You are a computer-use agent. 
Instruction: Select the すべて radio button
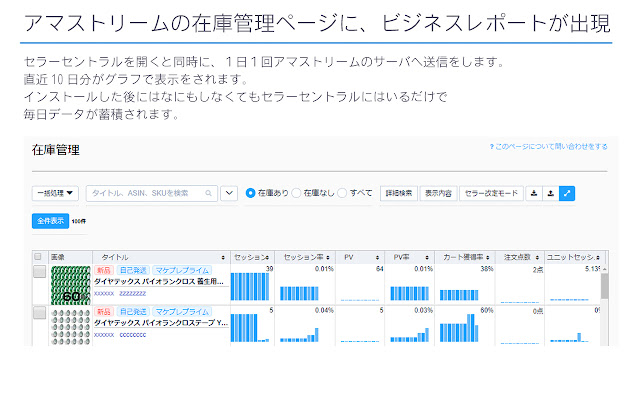pyautogui.click(x=342, y=193)
